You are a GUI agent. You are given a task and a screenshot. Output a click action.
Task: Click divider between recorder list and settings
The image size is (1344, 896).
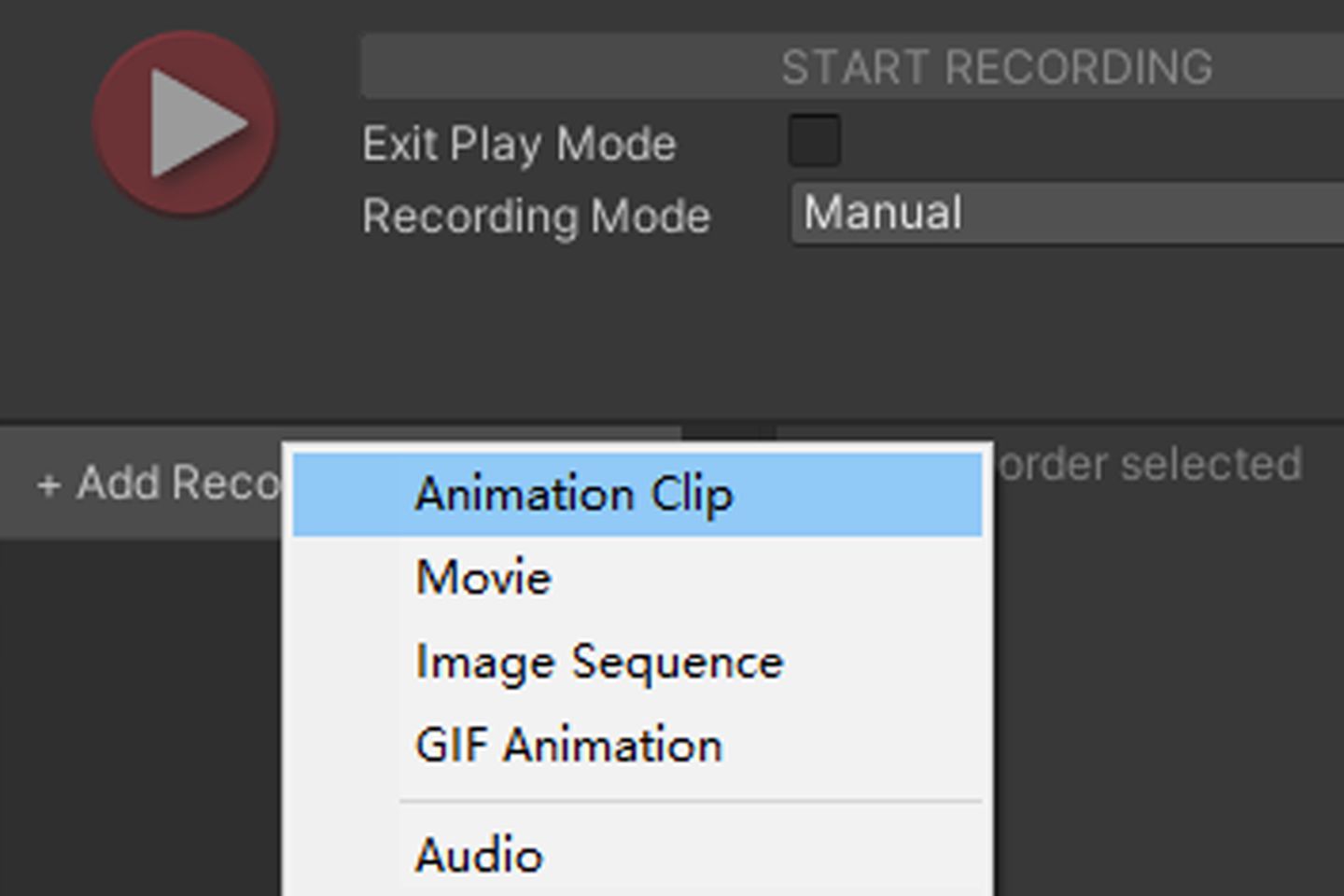[x=728, y=437]
